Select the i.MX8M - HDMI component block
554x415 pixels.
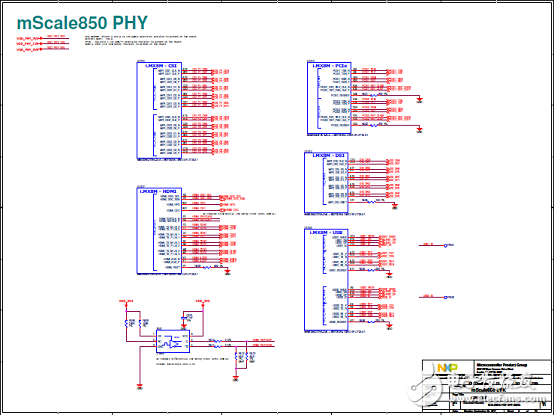tap(159, 230)
